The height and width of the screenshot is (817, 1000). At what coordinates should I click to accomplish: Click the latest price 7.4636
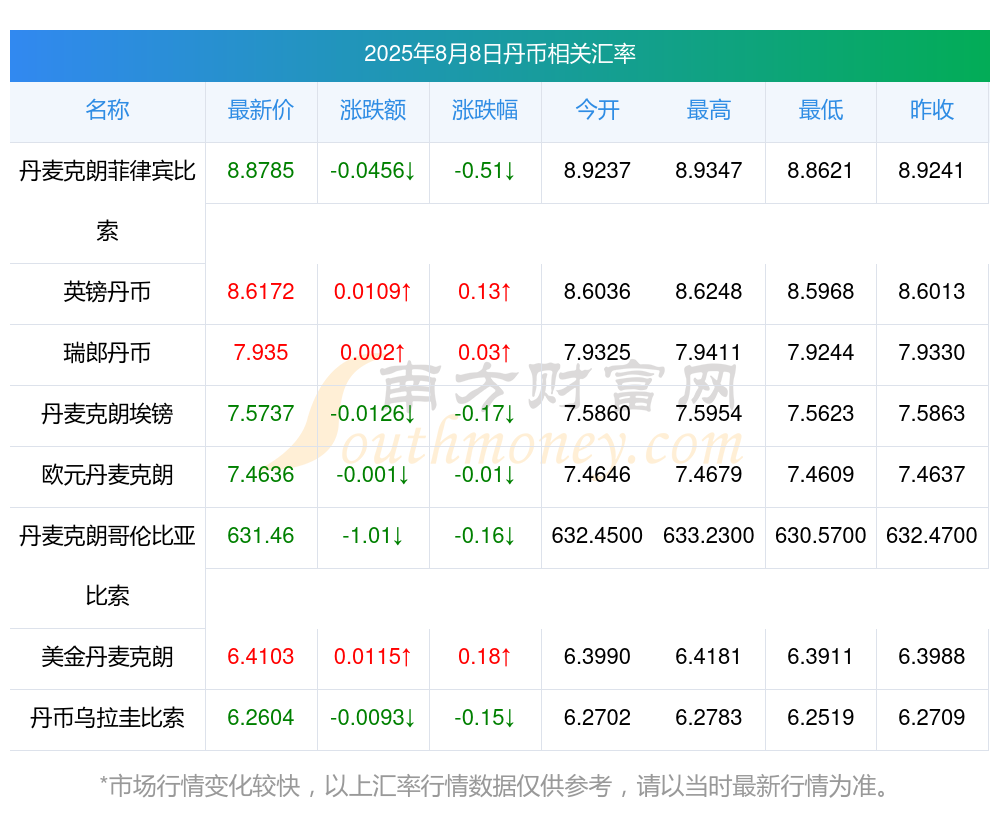(x=261, y=475)
